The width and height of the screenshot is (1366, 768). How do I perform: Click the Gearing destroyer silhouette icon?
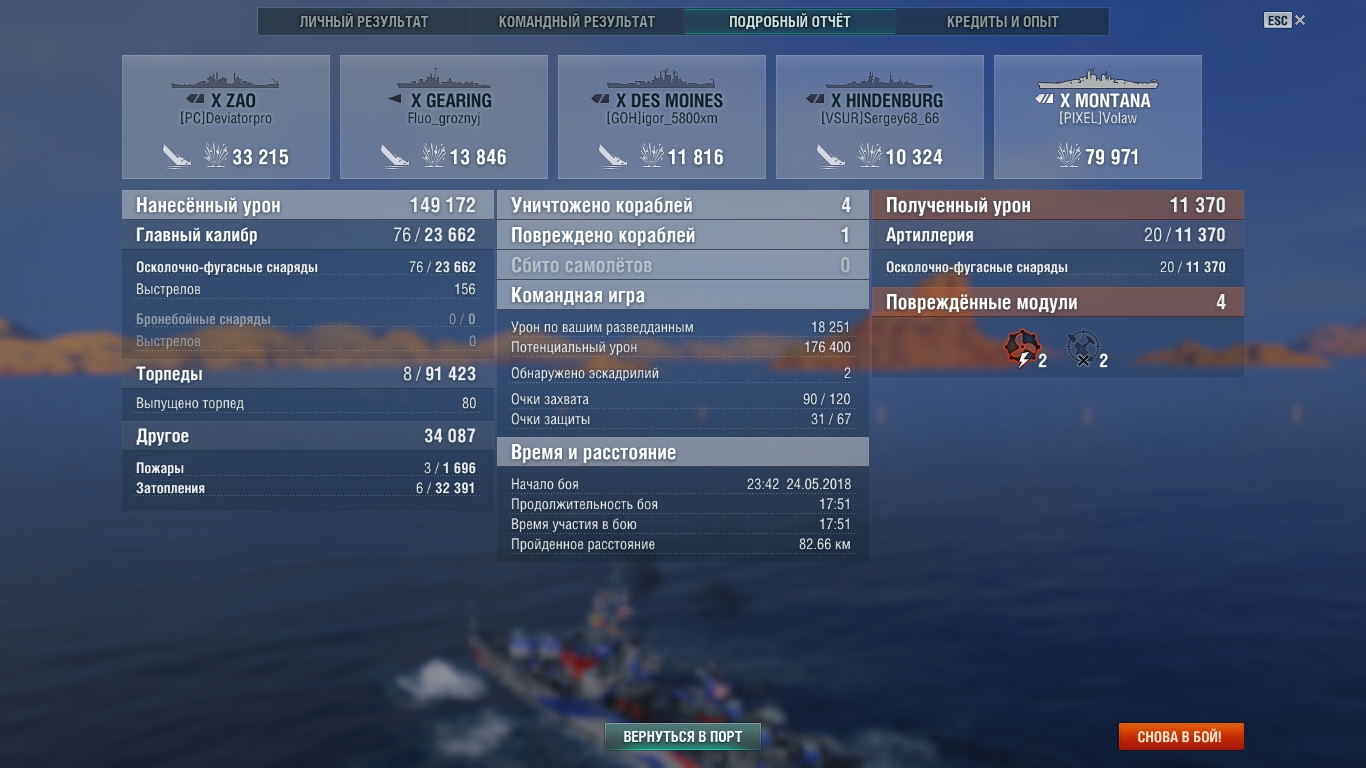[x=443, y=80]
